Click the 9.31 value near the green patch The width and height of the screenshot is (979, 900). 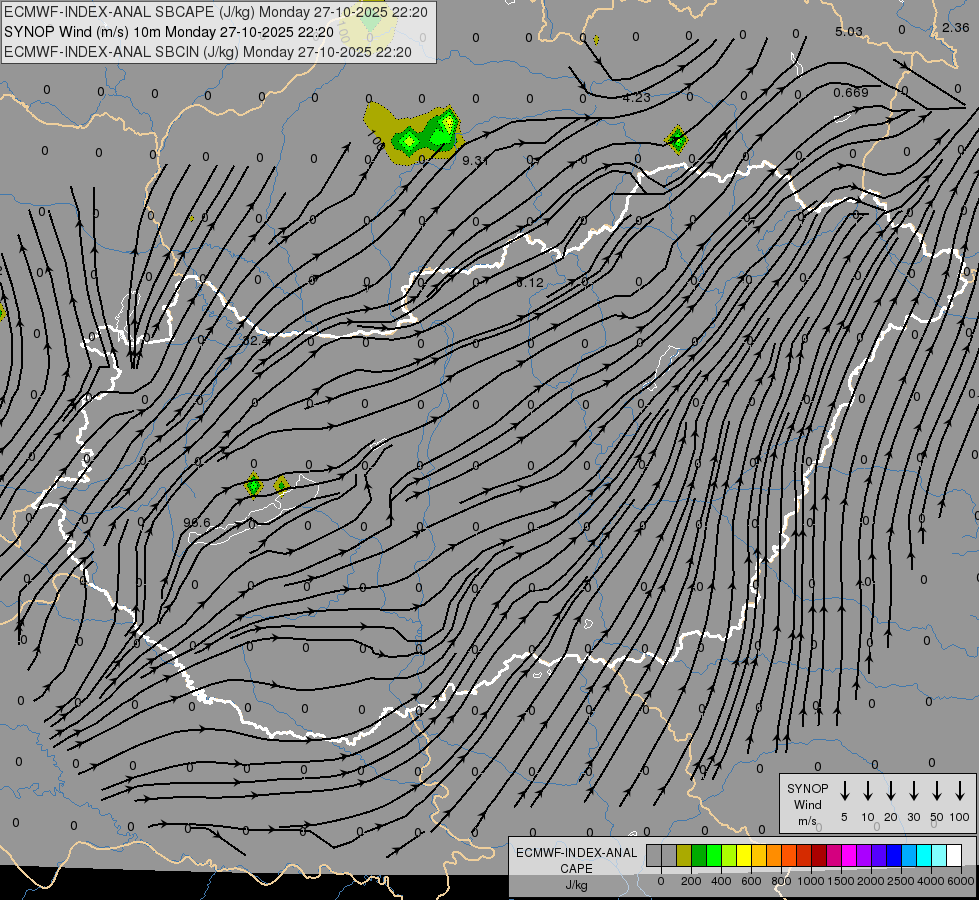475,161
